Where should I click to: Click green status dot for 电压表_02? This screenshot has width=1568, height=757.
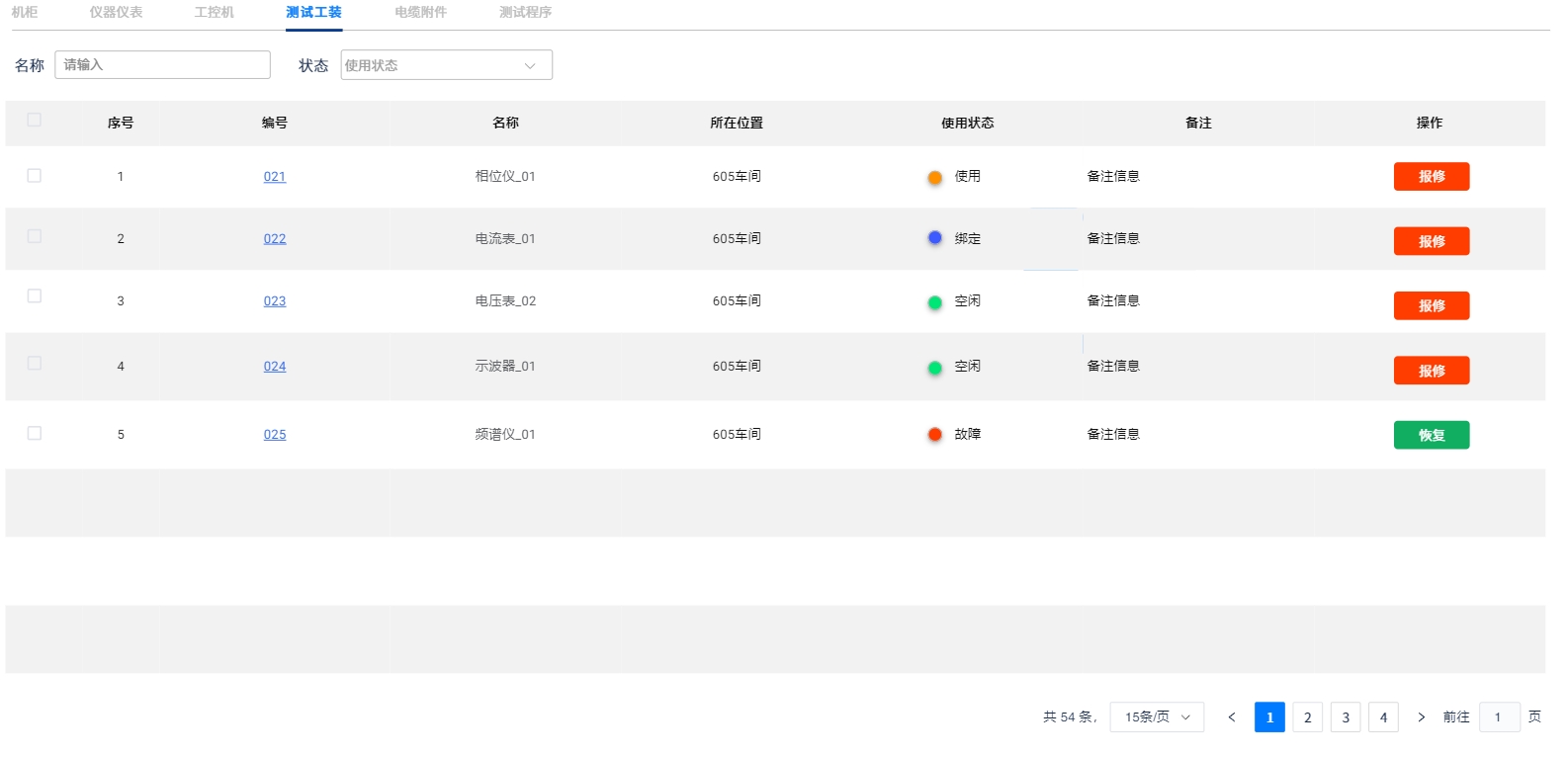coord(934,302)
